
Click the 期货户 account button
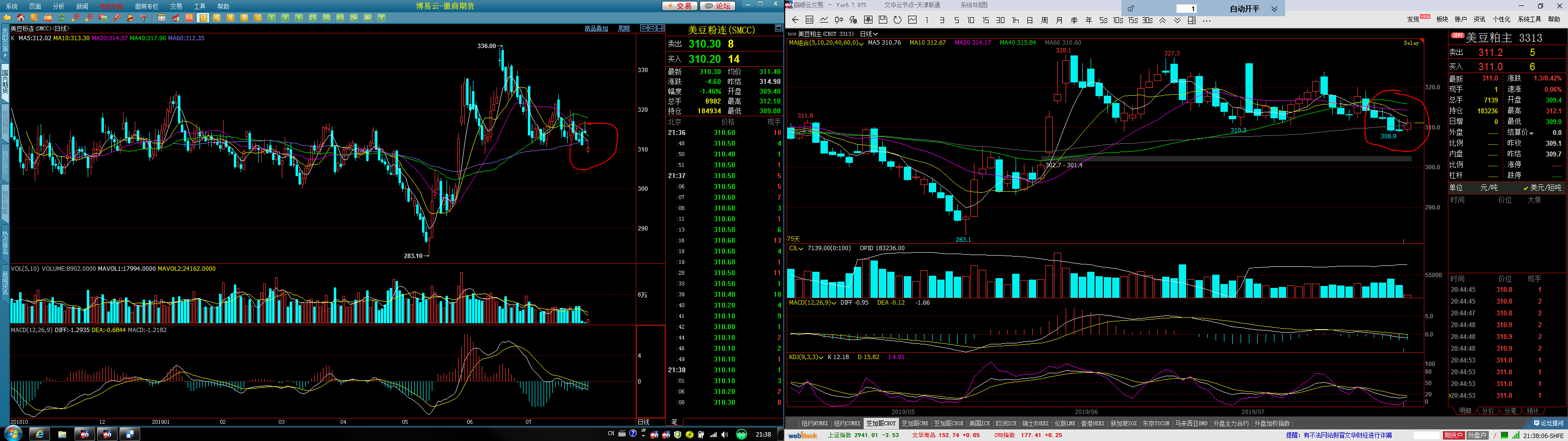[x=1453, y=435]
